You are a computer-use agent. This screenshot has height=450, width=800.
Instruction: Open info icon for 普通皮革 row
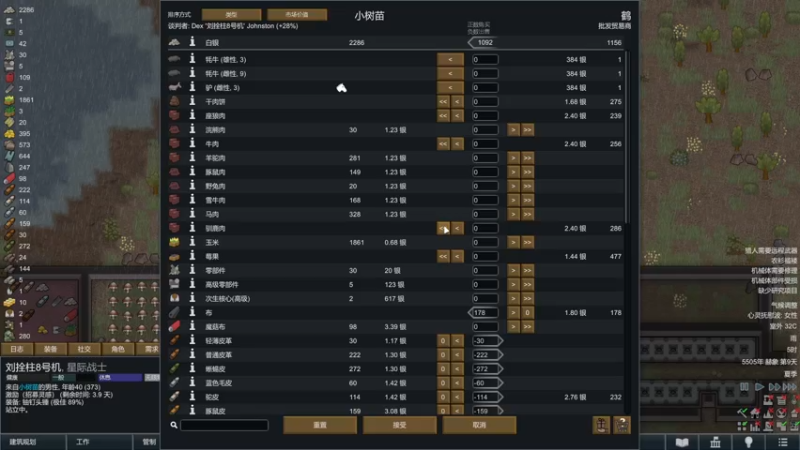click(192, 354)
